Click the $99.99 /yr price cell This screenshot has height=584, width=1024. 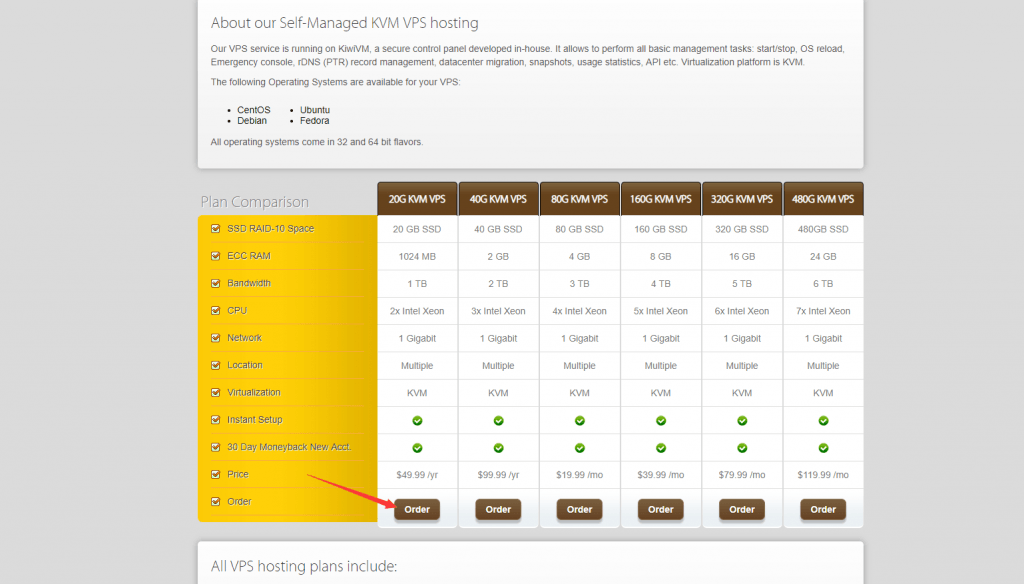(x=498, y=475)
